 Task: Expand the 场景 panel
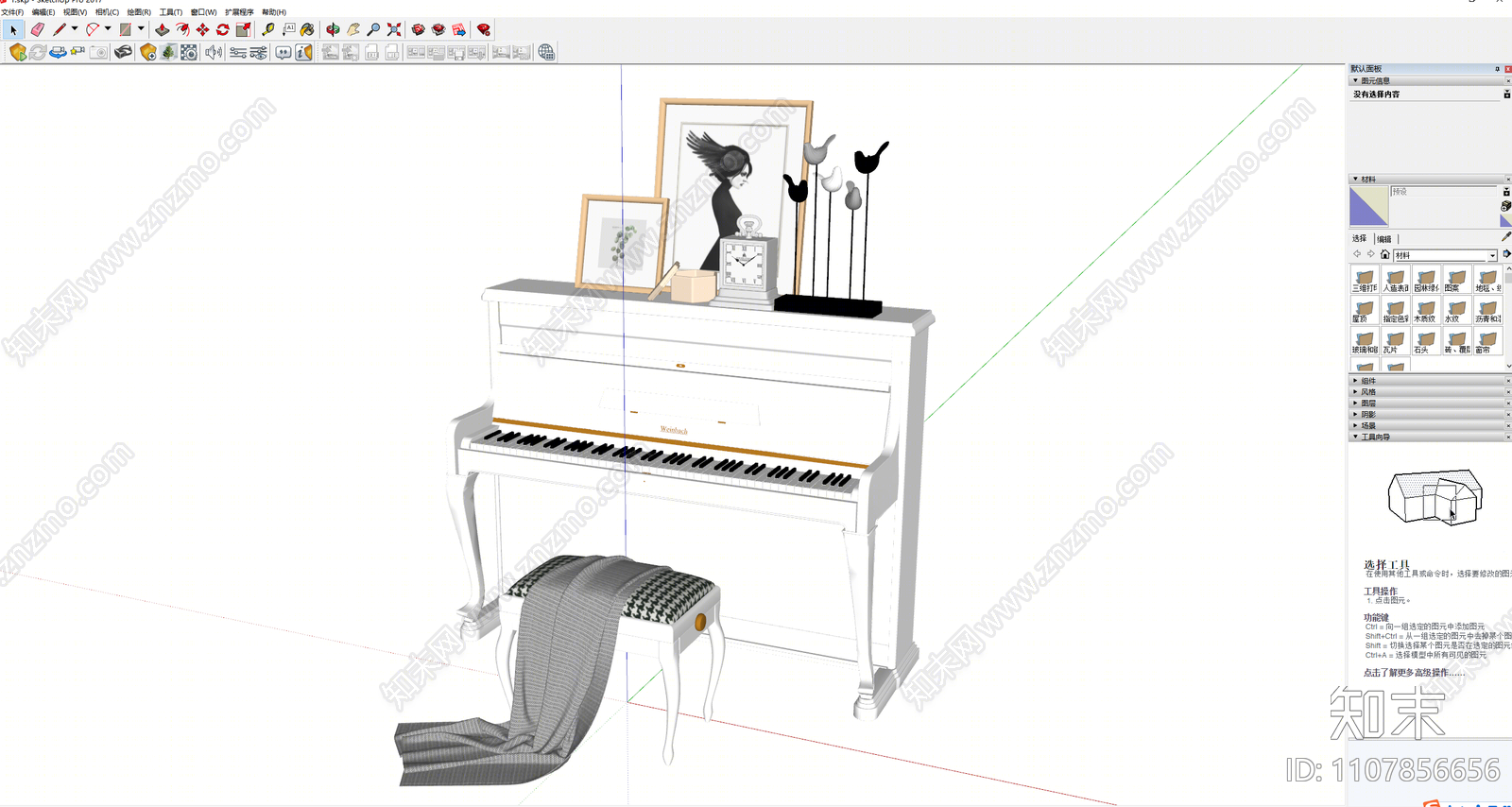coord(1429,426)
